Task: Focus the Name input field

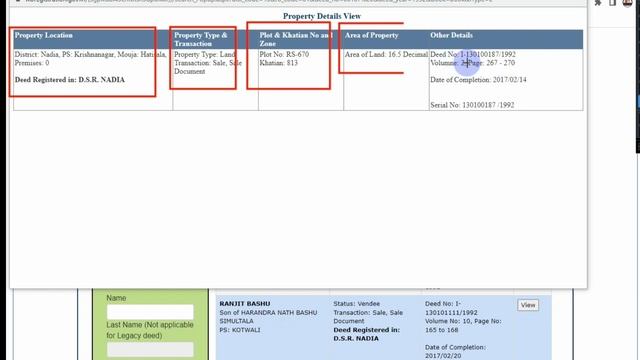Action: click(x=150, y=312)
